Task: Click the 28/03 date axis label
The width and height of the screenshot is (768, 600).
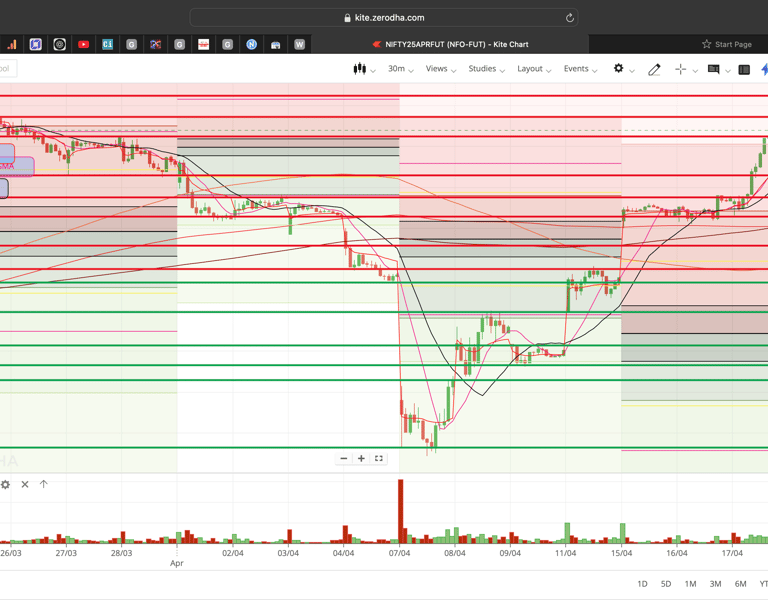Action: point(121,553)
